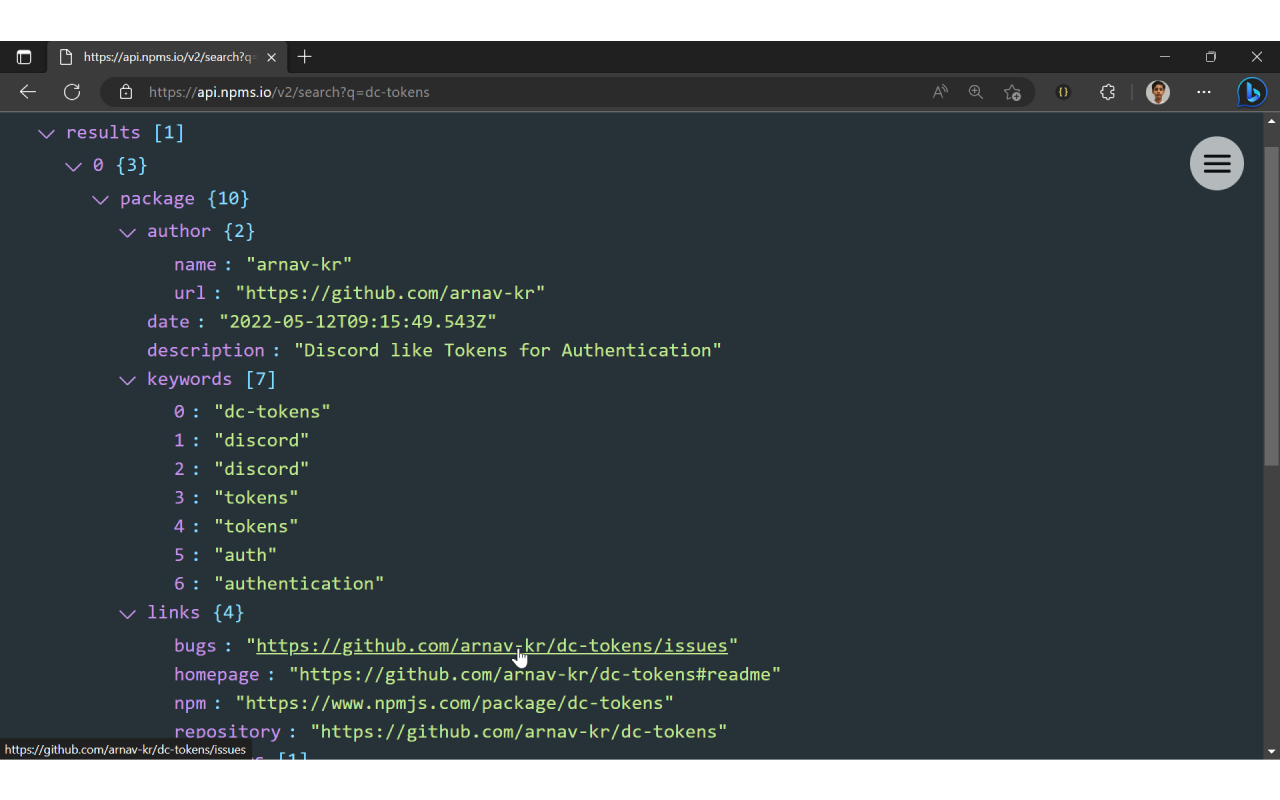
Task: Click the results key label
Action: click(x=103, y=133)
